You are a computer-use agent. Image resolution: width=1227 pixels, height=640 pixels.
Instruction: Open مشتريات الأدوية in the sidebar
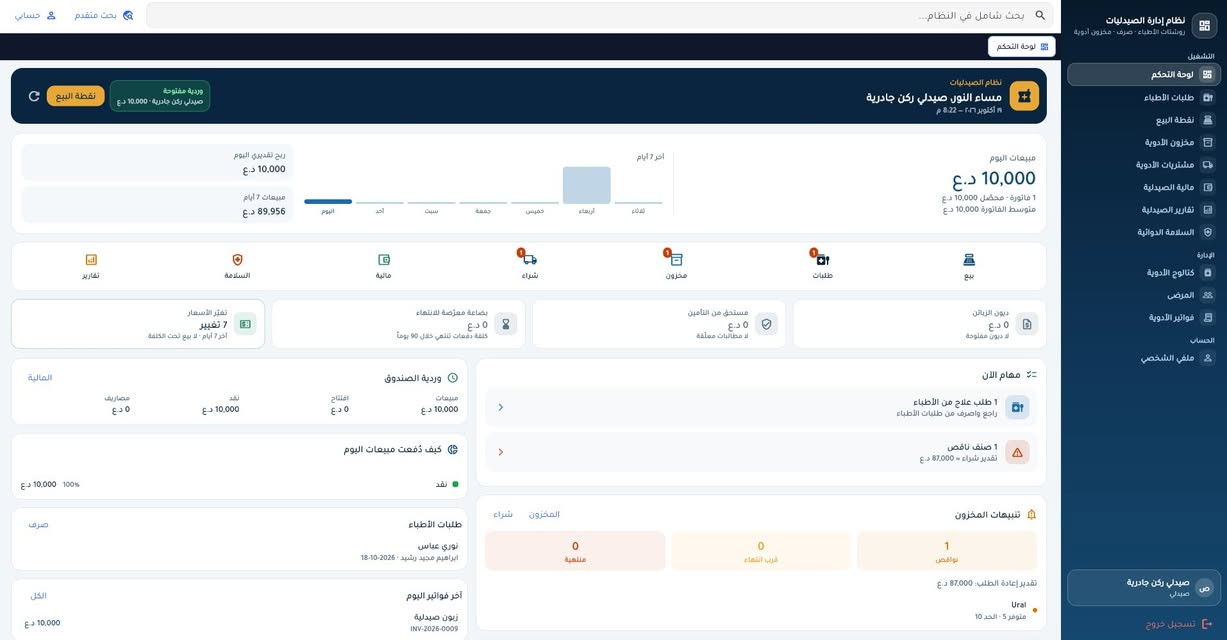pyautogui.click(x=1144, y=165)
